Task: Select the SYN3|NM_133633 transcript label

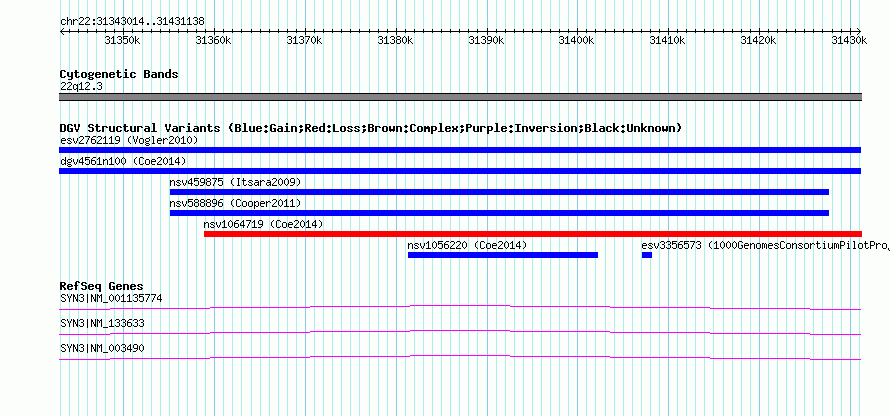Action: pos(102,323)
